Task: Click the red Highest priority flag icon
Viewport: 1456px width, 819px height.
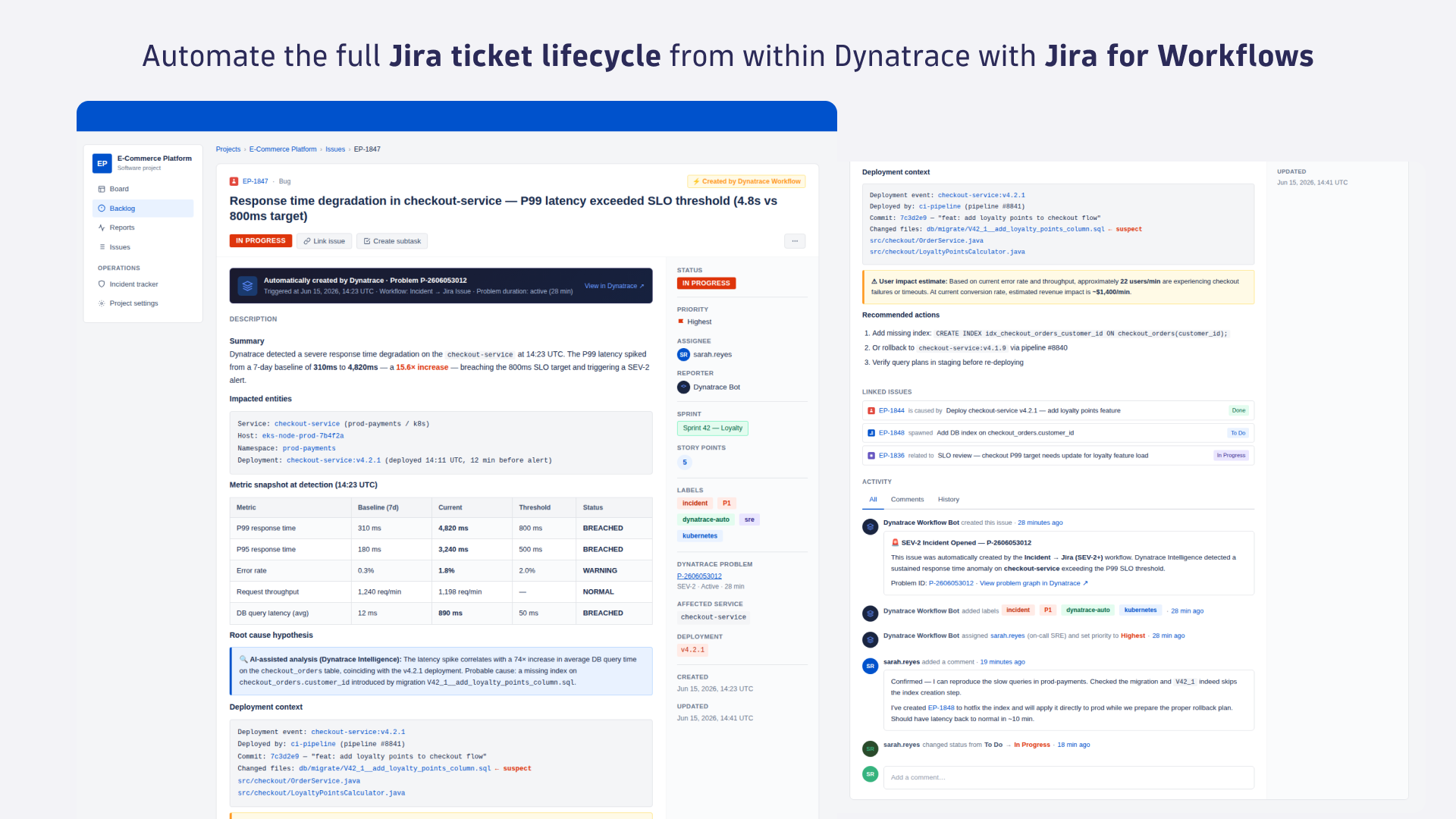Action: coord(681,322)
